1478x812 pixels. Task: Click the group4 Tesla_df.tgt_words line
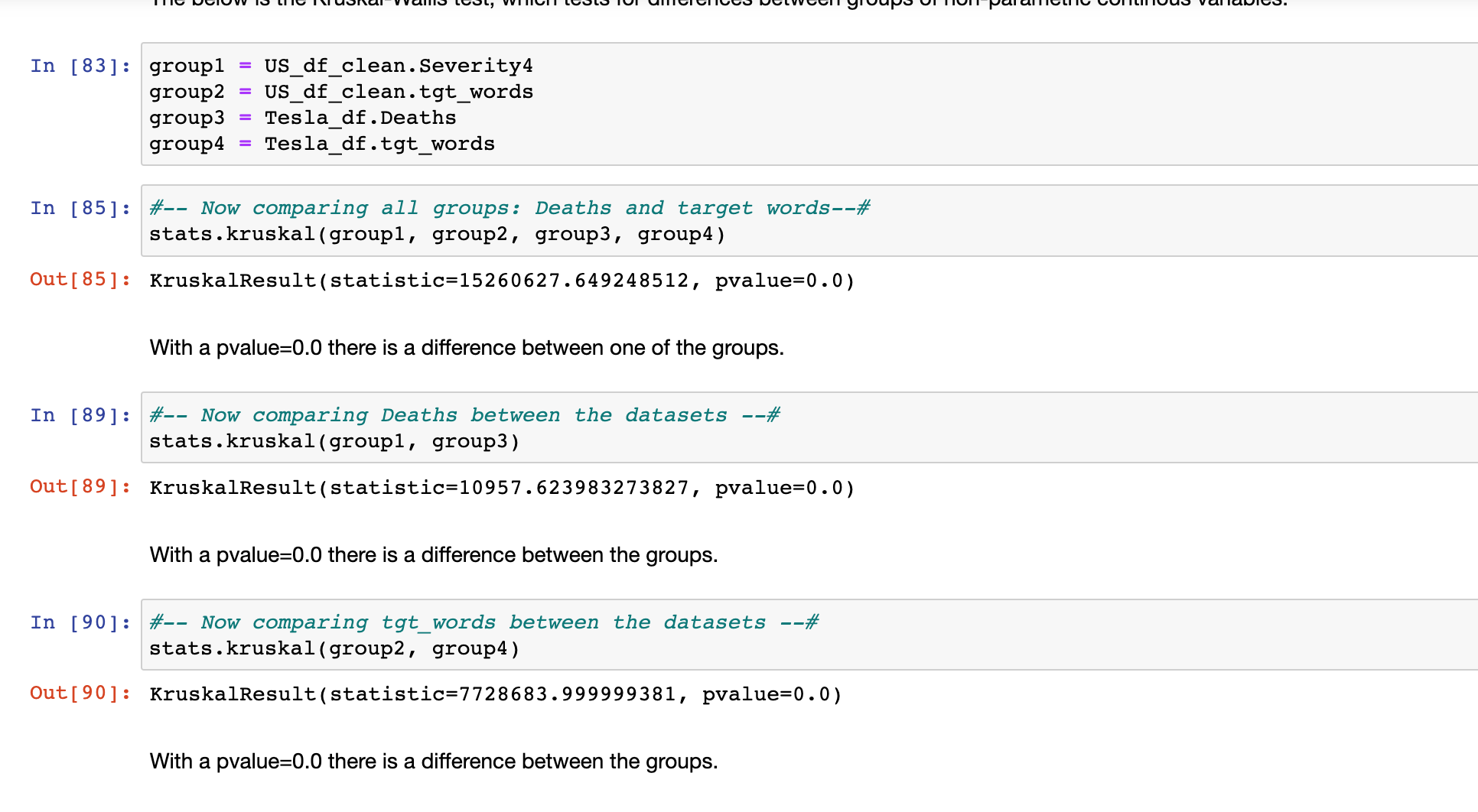click(321, 144)
